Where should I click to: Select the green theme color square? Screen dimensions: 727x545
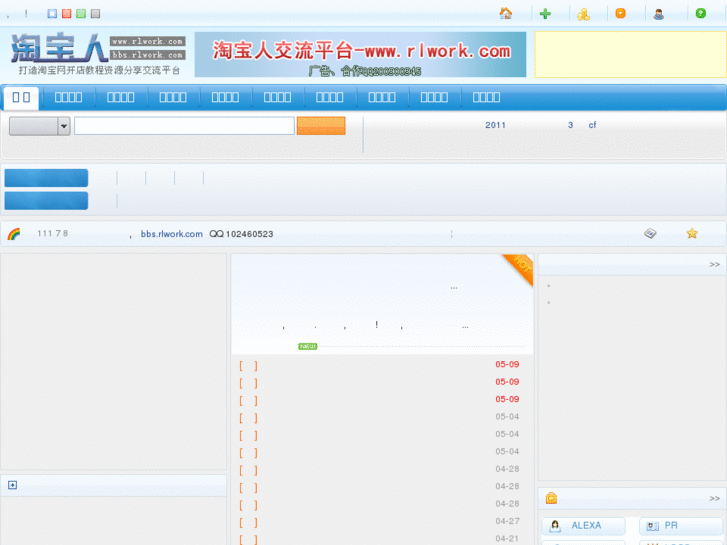click(x=81, y=13)
